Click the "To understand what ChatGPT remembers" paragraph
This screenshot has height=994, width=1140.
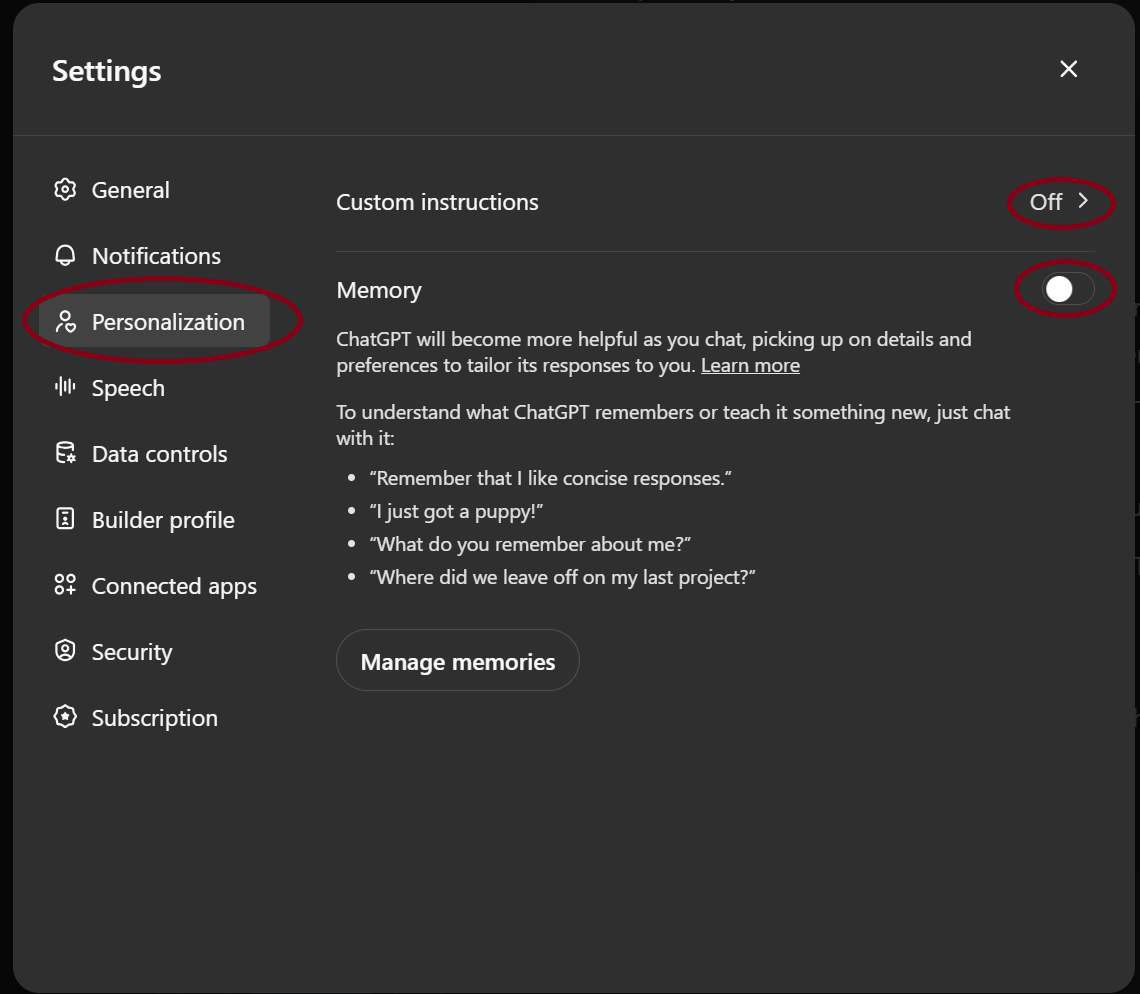coord(673,425)
